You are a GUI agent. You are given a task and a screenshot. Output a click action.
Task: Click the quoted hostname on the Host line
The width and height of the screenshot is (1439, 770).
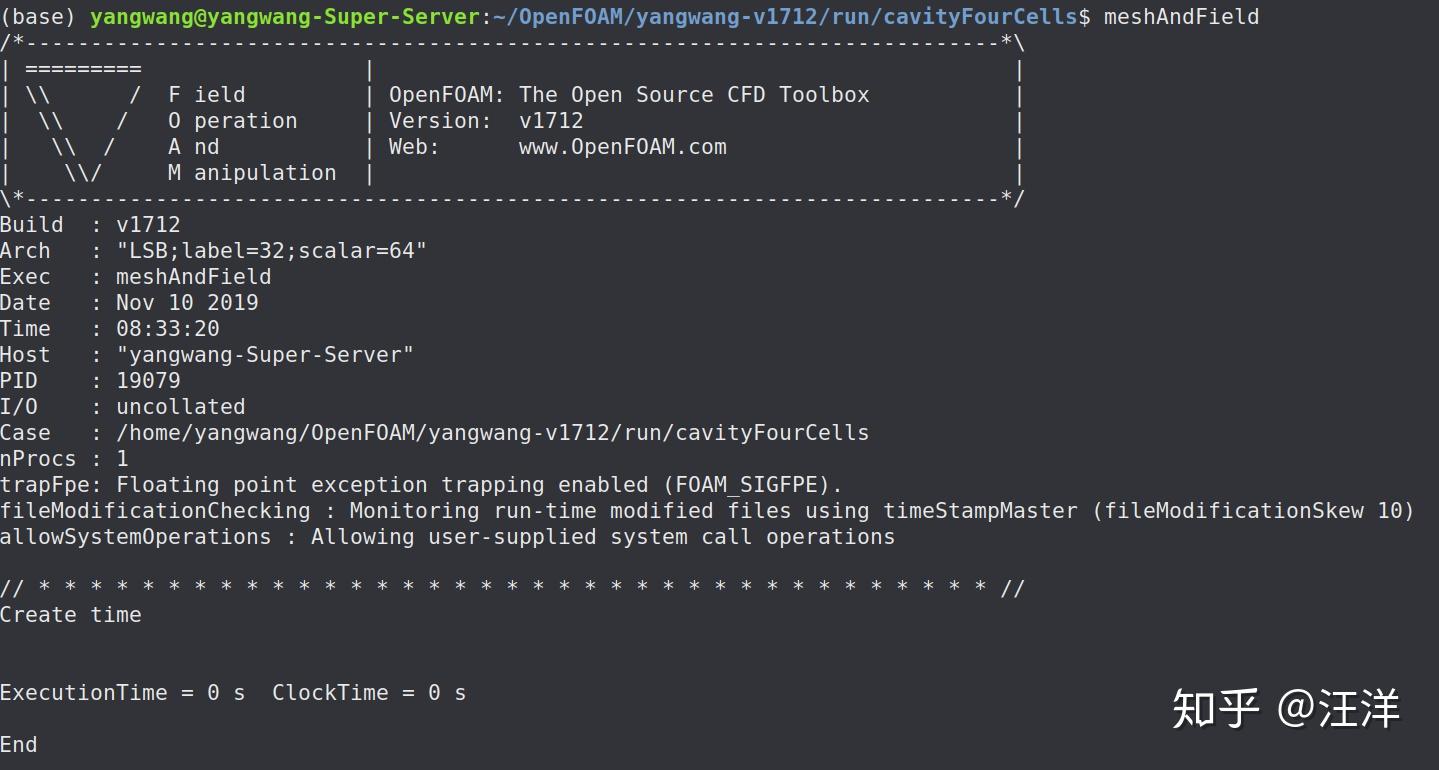(265, 355)
